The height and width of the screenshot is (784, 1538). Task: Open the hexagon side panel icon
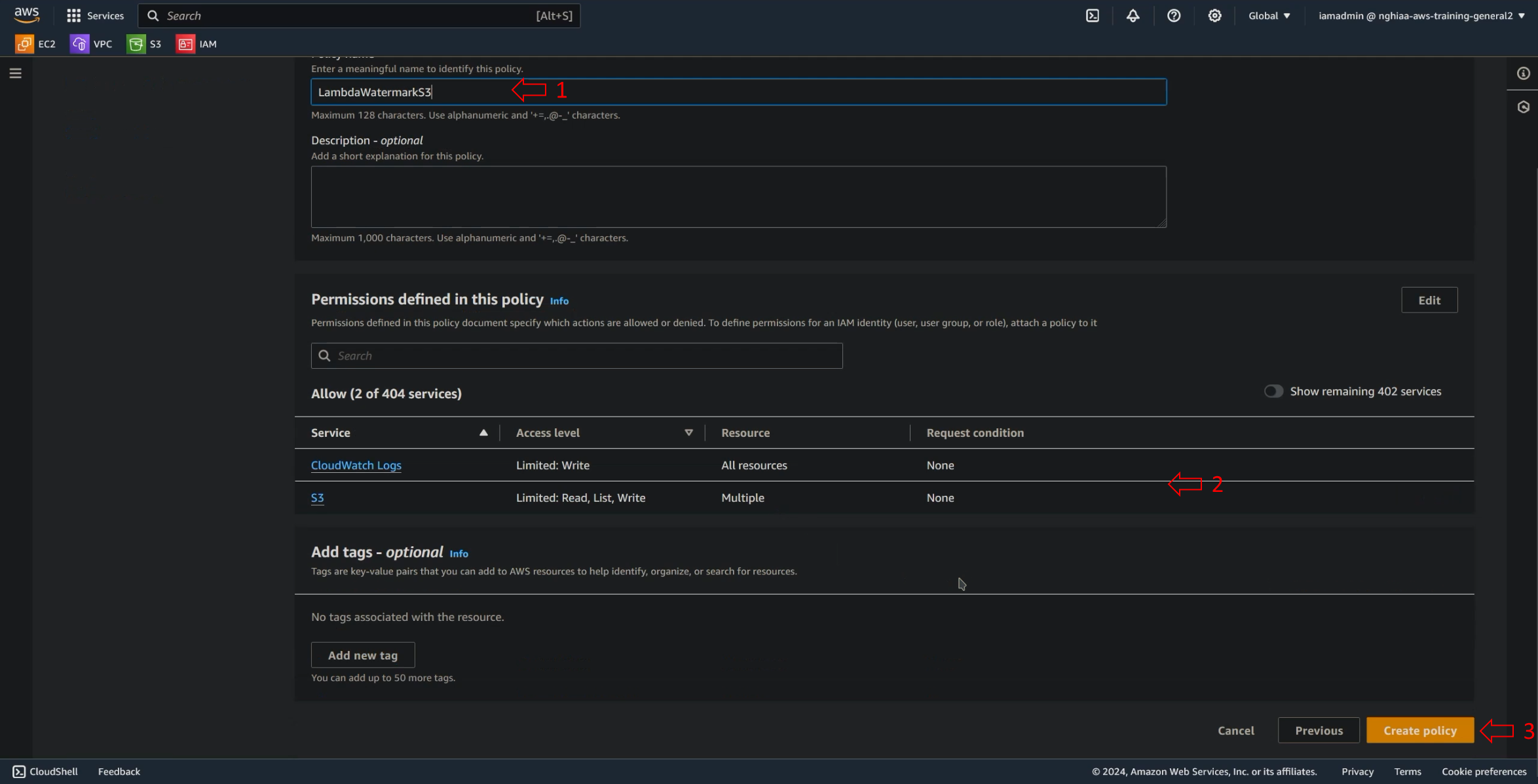(1524, 107)
